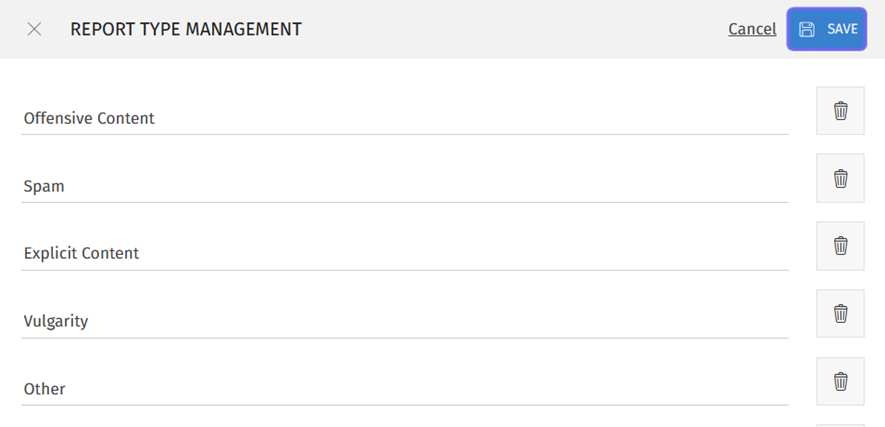Trash the Explicit Content report type
The image size is (885, 427).
840,246
